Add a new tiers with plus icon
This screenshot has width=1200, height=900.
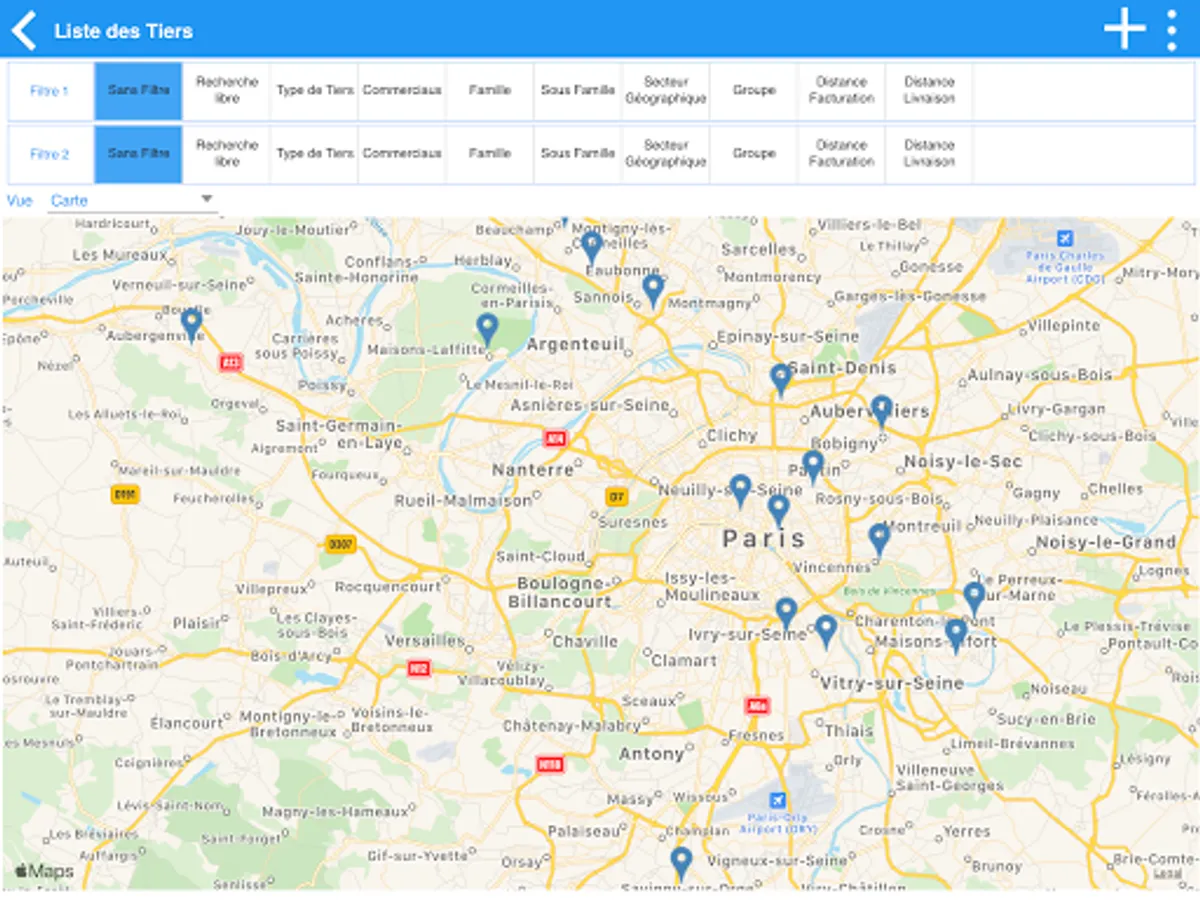1124,29
